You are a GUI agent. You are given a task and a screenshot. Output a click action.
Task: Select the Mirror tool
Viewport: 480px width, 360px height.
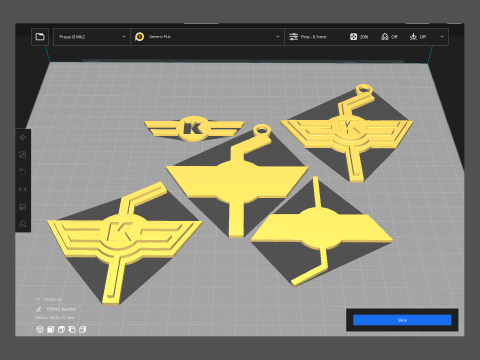(x=23, y=189)
